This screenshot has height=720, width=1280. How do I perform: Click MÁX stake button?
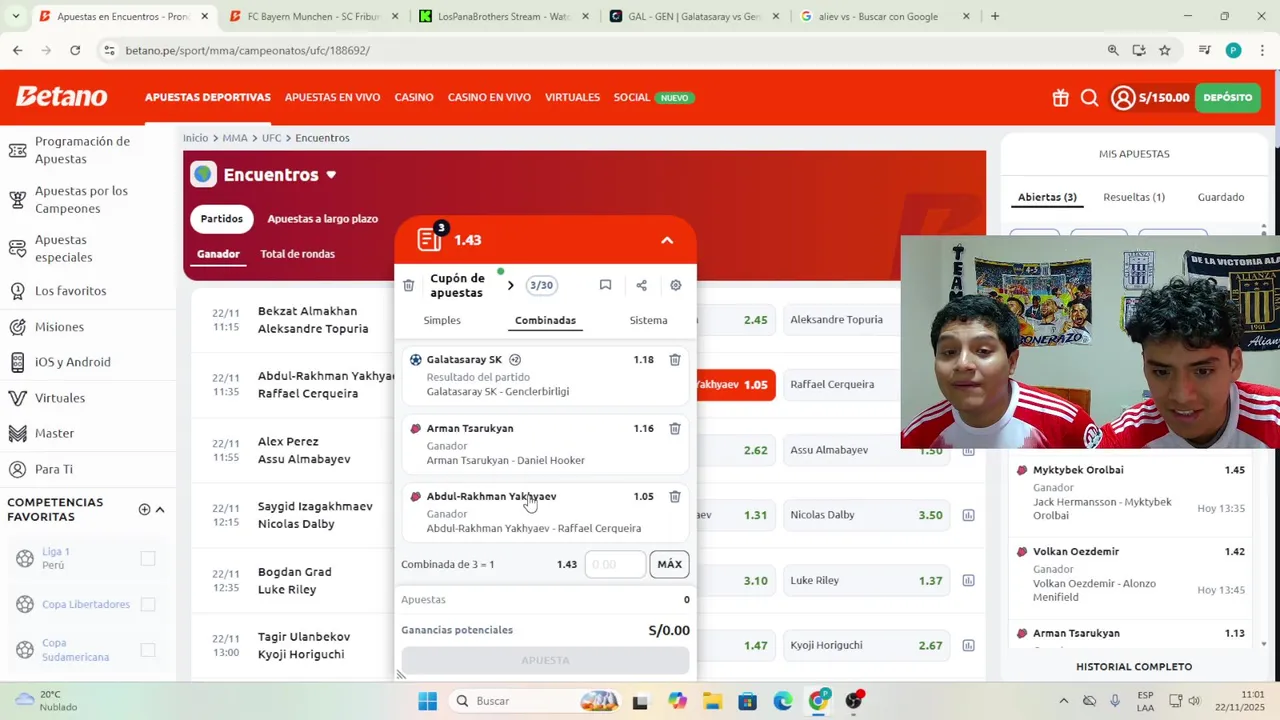tap(669, 565)
